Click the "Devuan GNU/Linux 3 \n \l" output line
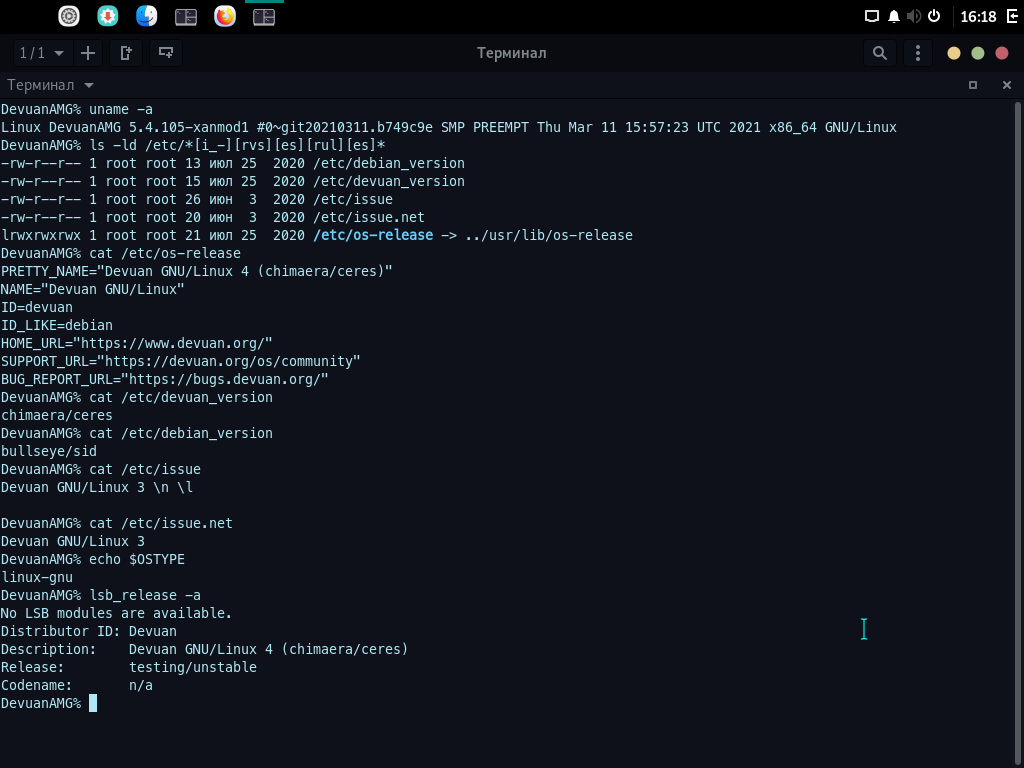Screen dimensions: 1024x768 (x=97, y=487)
